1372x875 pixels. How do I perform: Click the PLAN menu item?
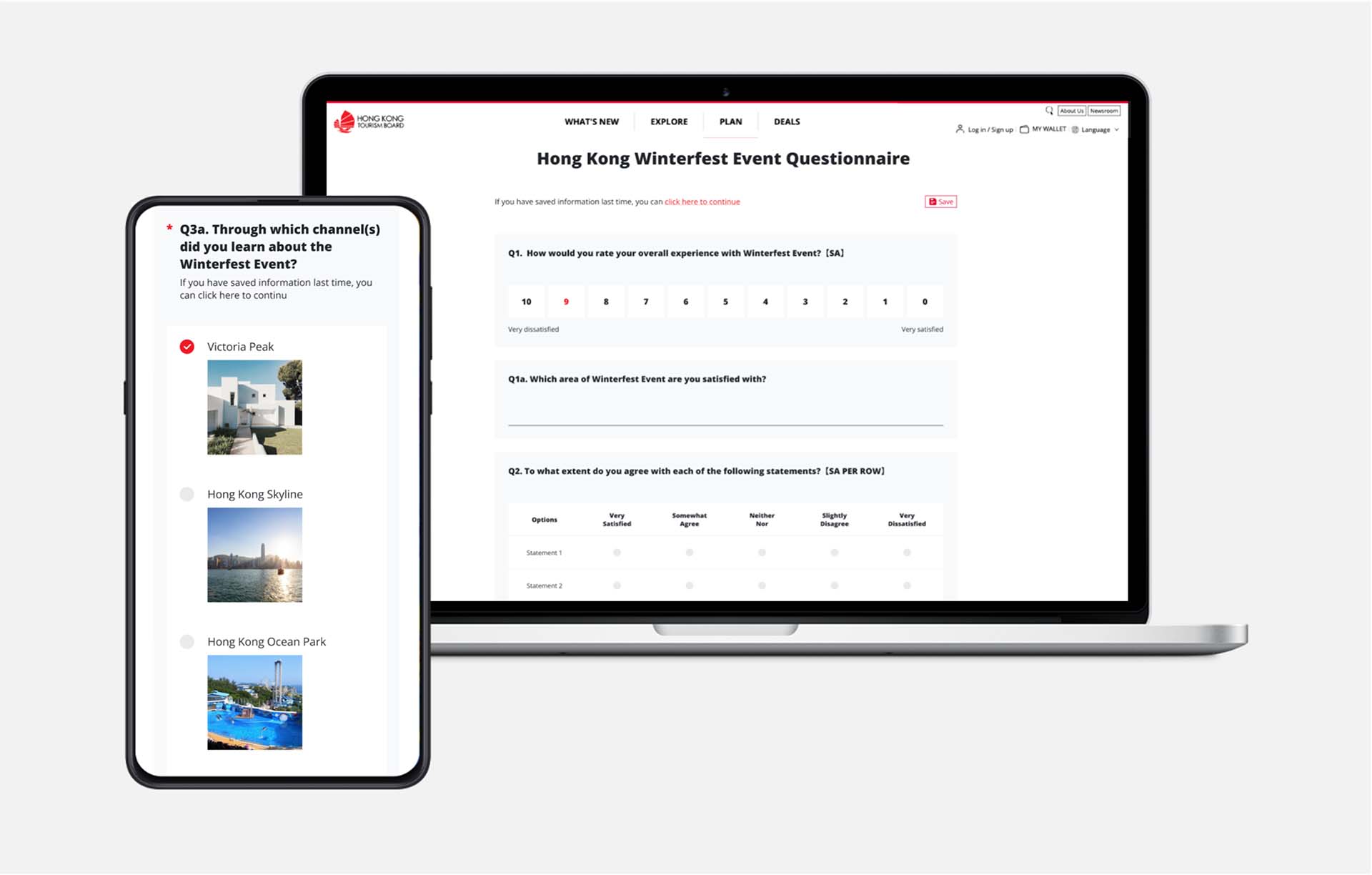pos(732,121)
